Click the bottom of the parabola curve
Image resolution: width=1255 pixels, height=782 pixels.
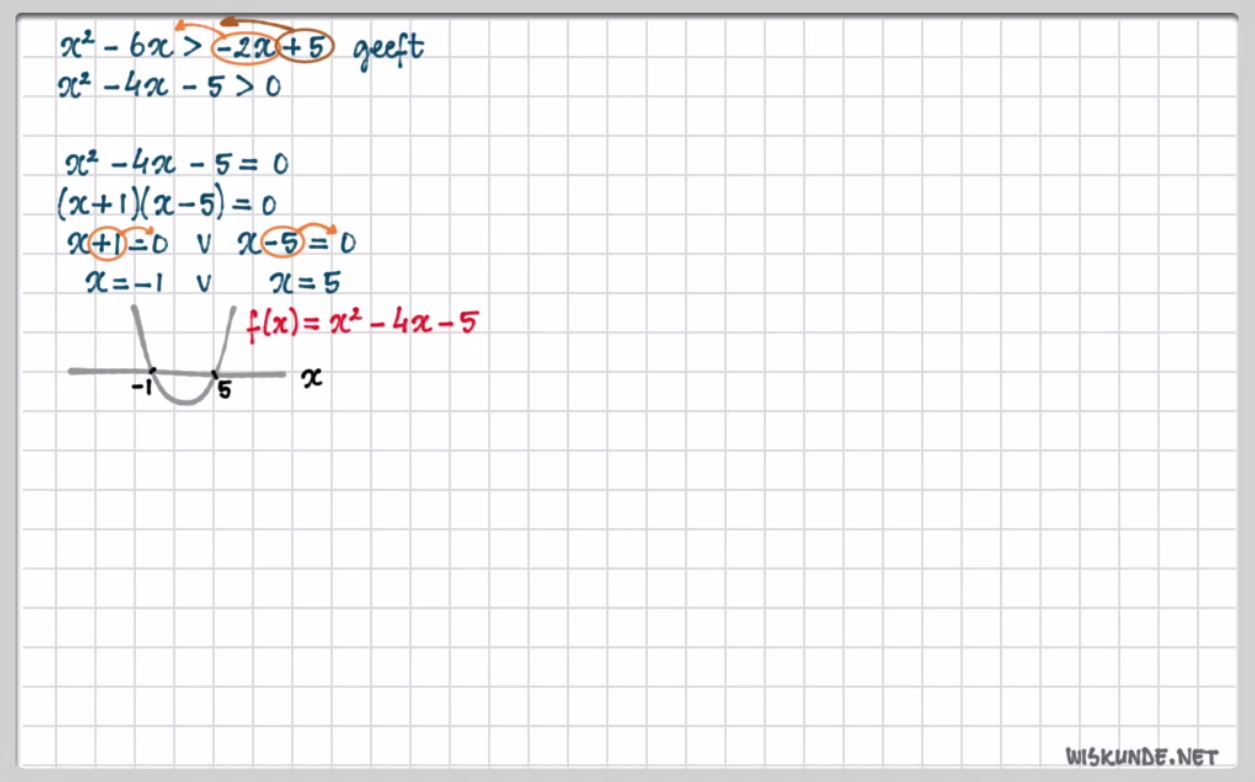pyautogui.click(x=183, y=403)
